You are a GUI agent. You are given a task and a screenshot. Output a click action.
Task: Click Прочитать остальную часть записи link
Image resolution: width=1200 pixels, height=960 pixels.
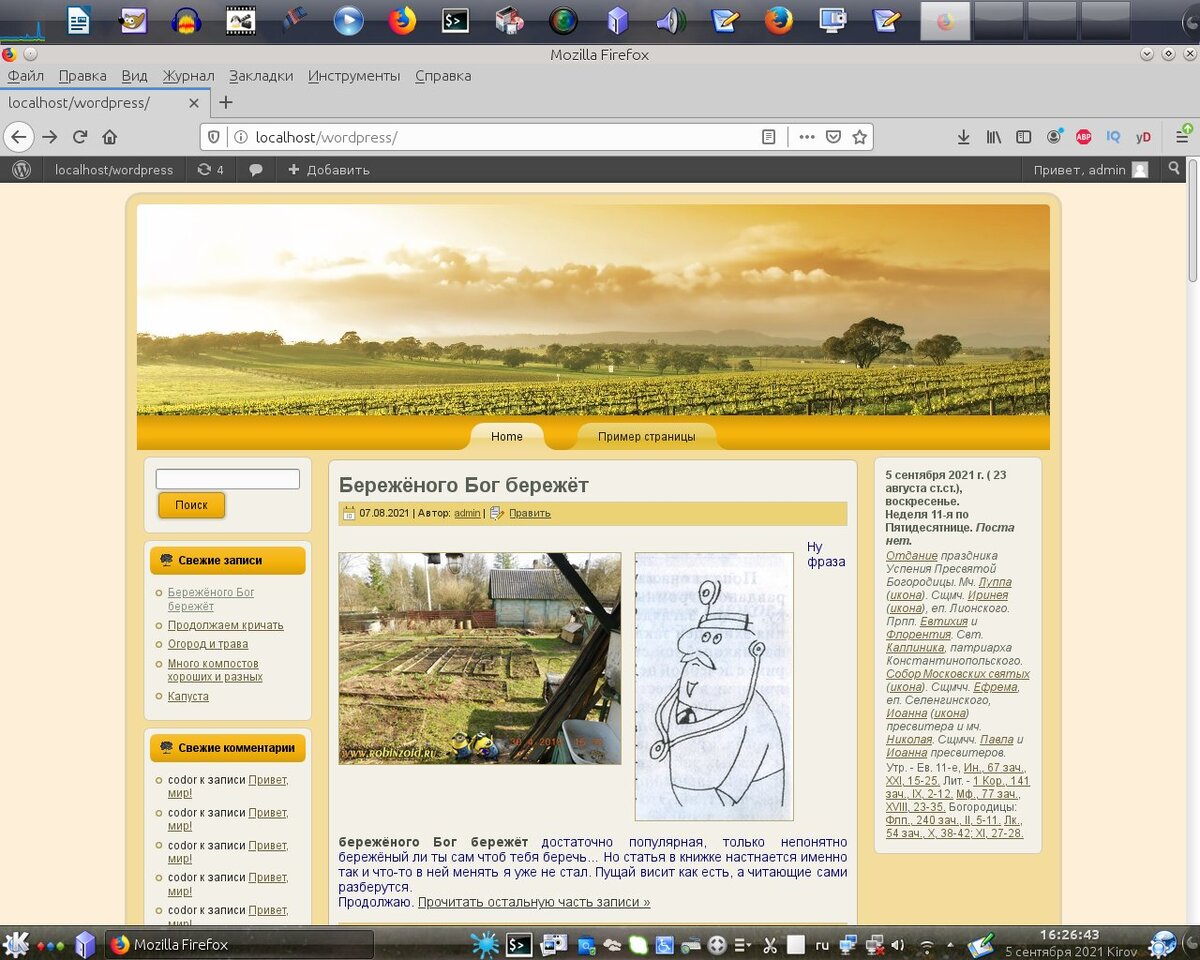coord(534,902)
